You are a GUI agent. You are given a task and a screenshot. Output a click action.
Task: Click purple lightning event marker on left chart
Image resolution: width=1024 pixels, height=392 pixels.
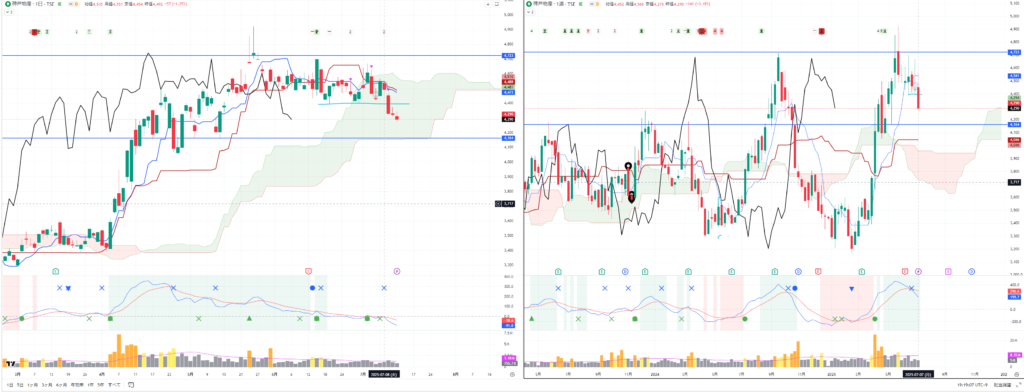pyautogui.click(x=397, y=271)
